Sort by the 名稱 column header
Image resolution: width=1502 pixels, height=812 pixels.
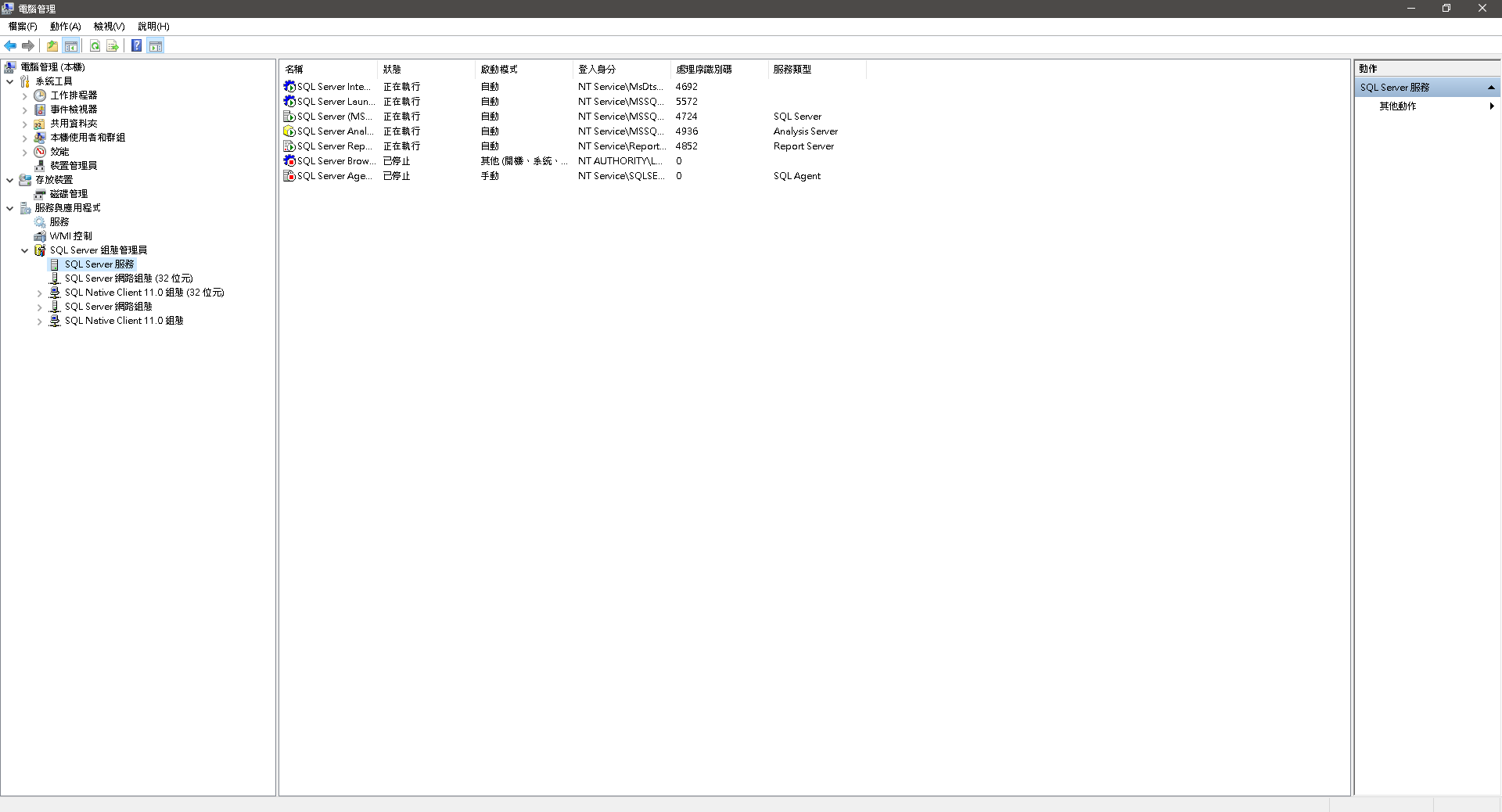[x=329, y=70]
